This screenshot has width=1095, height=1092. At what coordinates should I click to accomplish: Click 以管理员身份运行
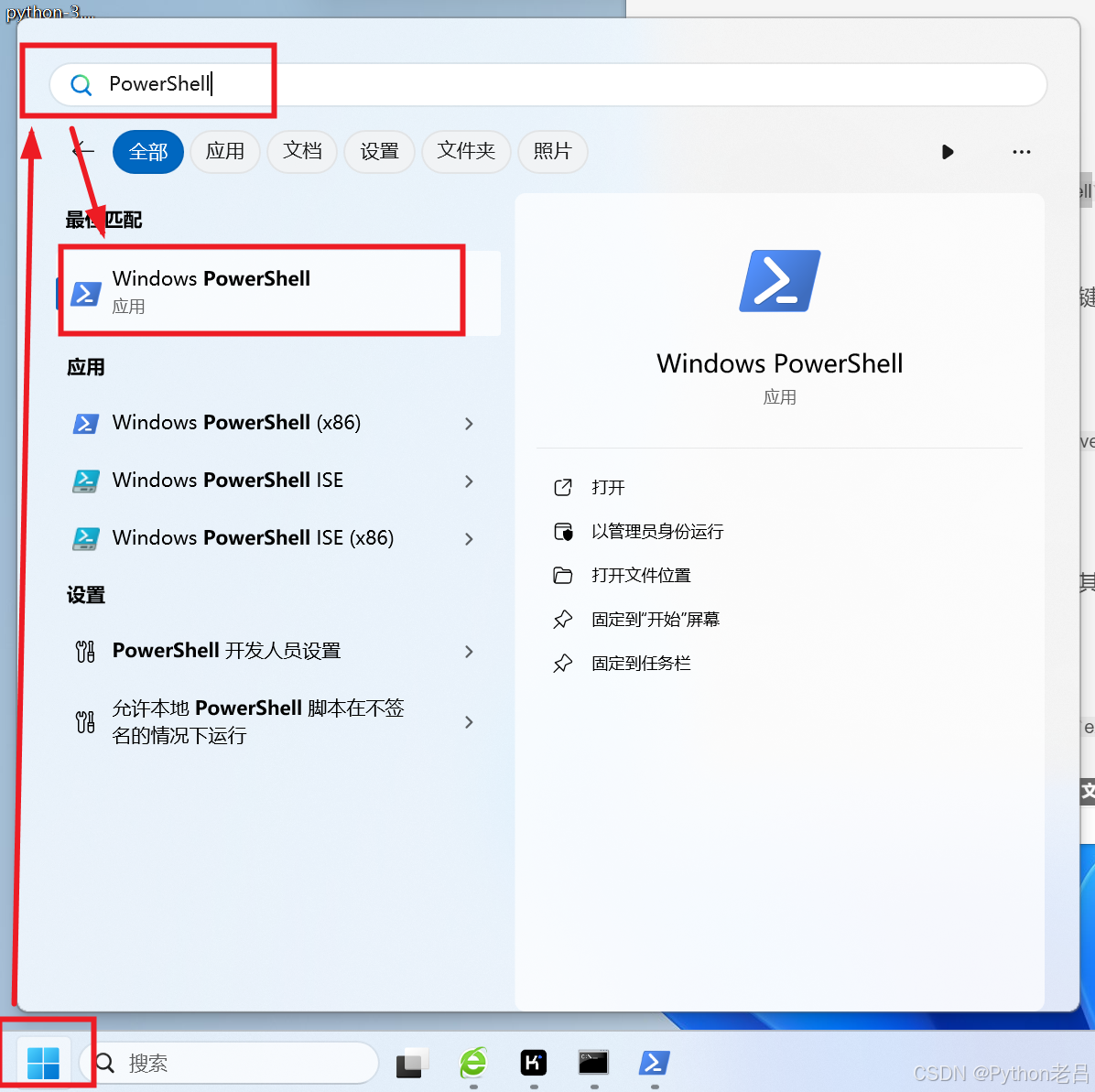coord(657,532)
